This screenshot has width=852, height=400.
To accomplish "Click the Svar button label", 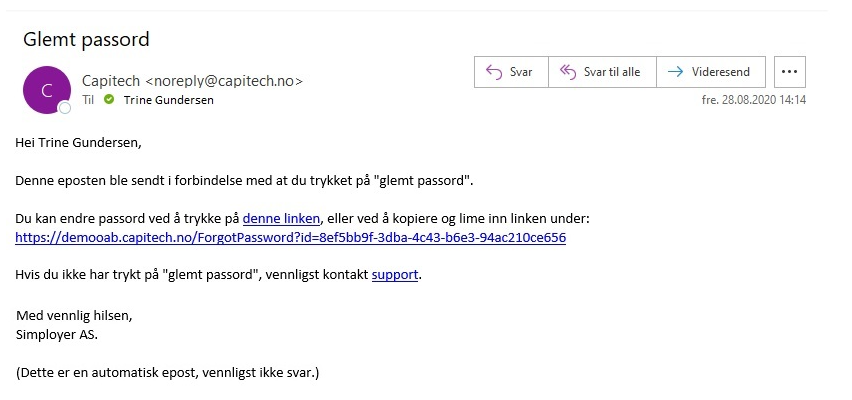I will pos(521,72).
